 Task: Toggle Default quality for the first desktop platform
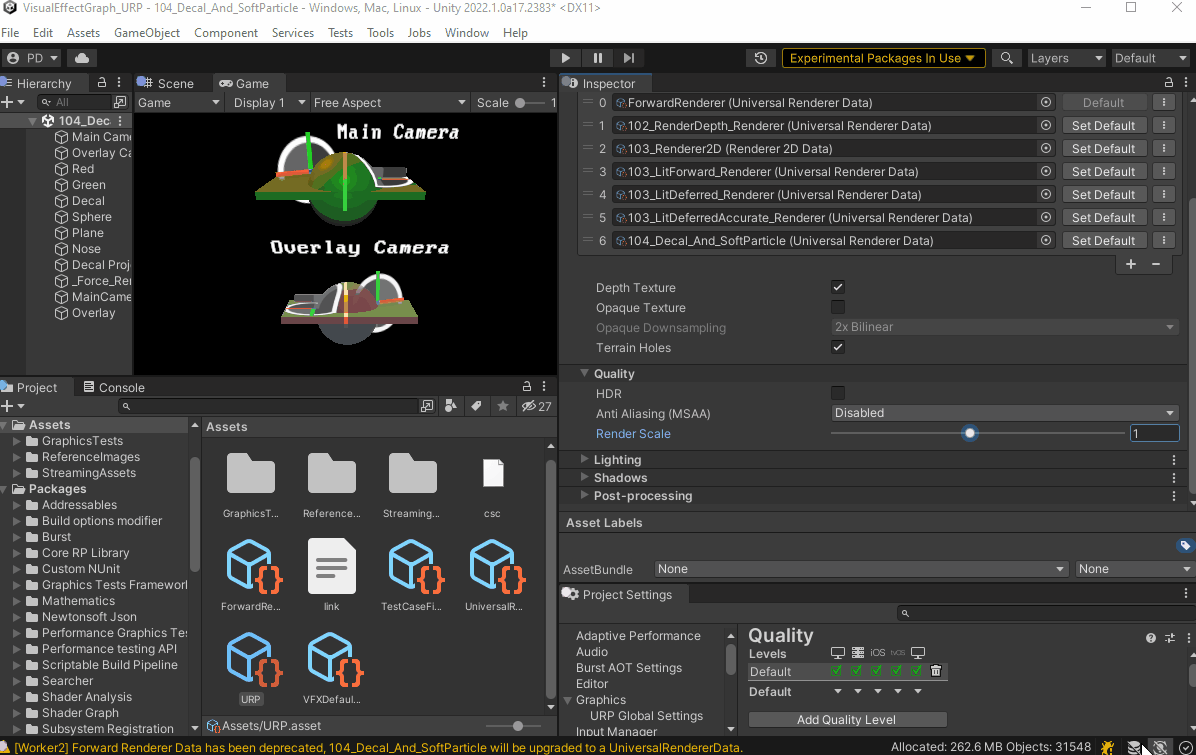837,671
